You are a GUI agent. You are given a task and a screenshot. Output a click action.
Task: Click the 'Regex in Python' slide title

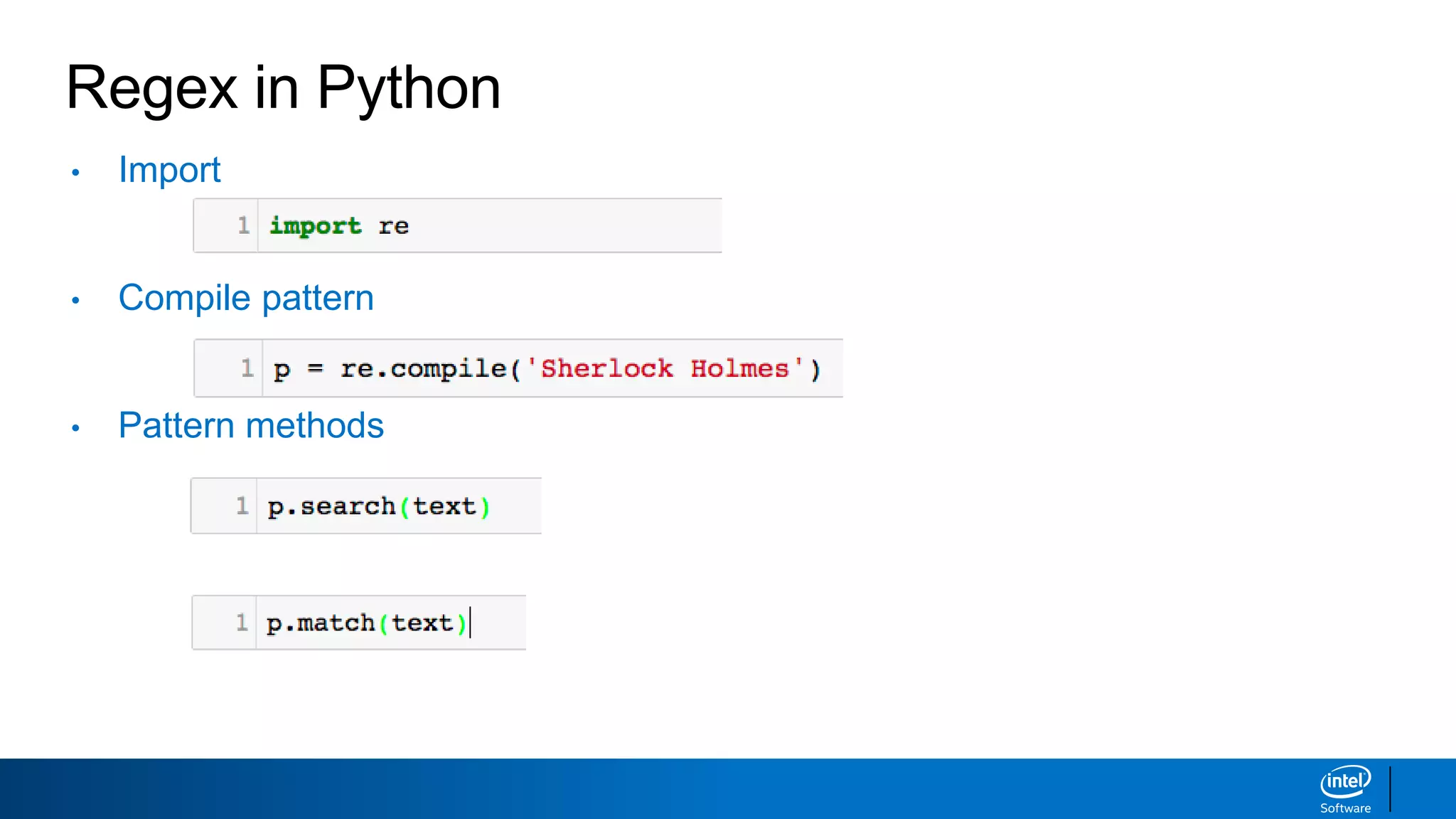(x=283, y=88)
